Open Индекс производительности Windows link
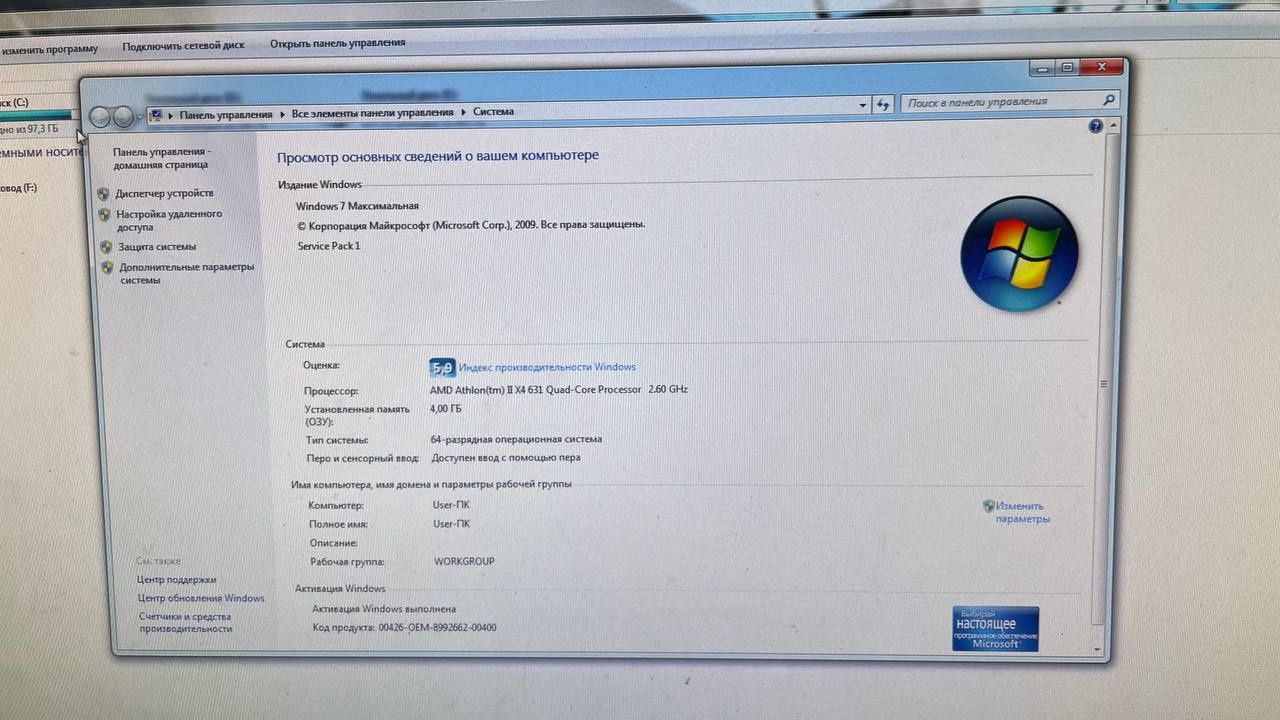This screenshot has height=720, width=1280. pyautogui.click(x=546, y=367)
